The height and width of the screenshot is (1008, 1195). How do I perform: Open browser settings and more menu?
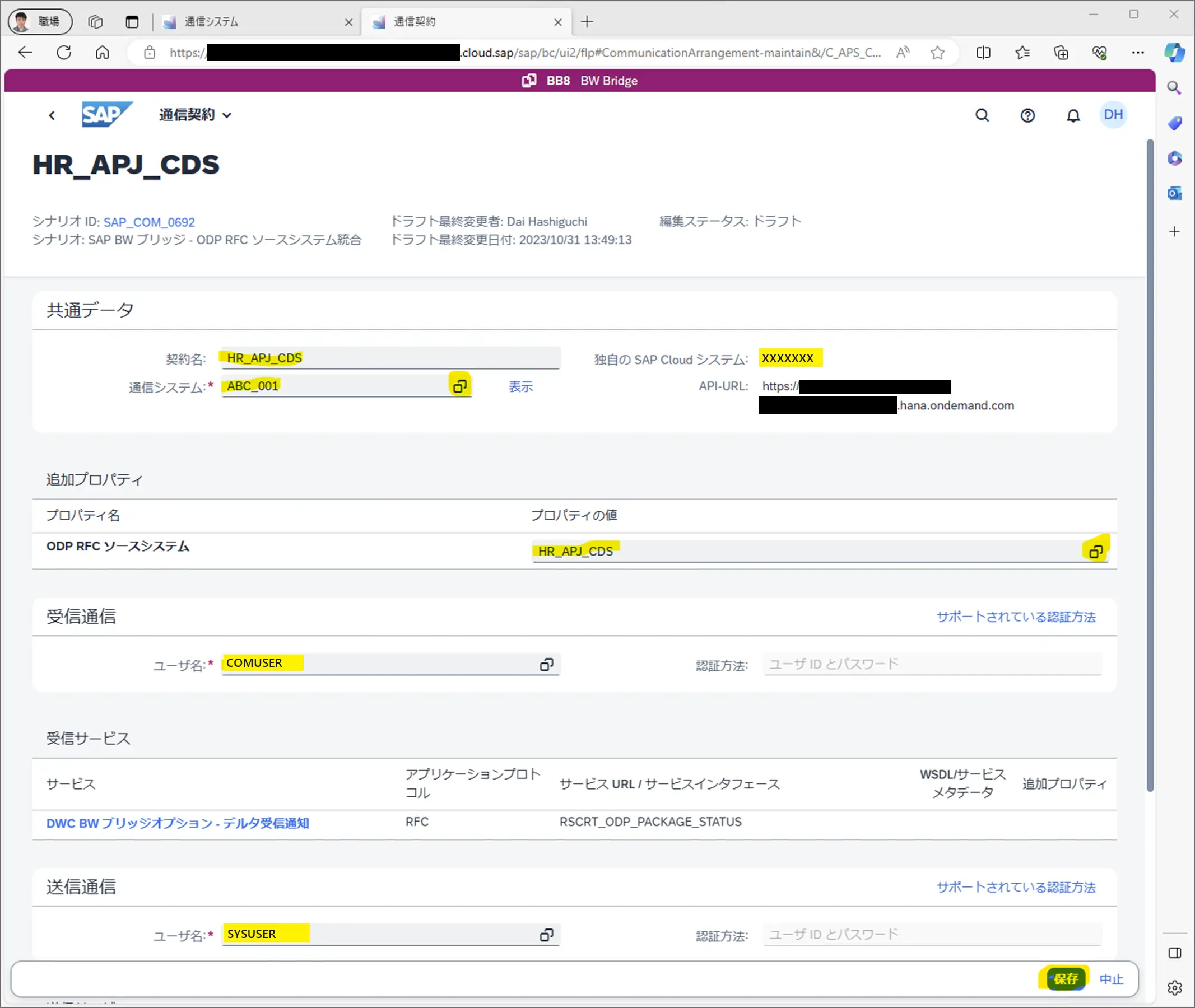[1138, 53]
